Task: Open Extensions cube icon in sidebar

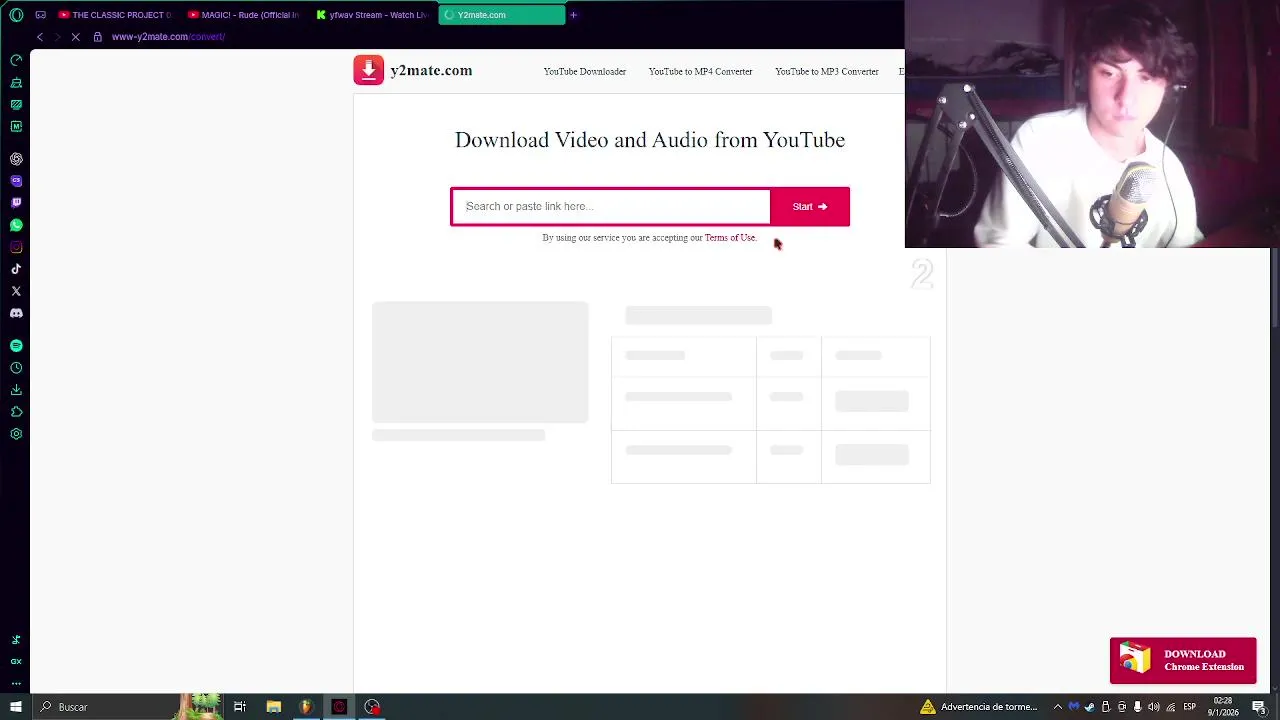Action: [x=16, y=412]
